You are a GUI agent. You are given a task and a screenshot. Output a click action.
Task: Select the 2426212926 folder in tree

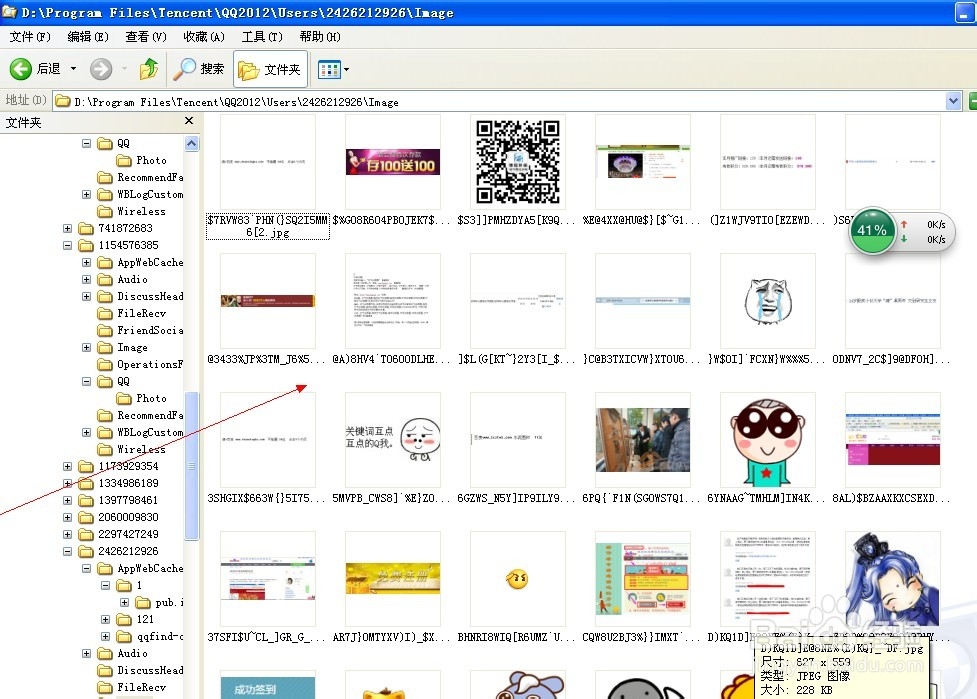pos(128,551)
